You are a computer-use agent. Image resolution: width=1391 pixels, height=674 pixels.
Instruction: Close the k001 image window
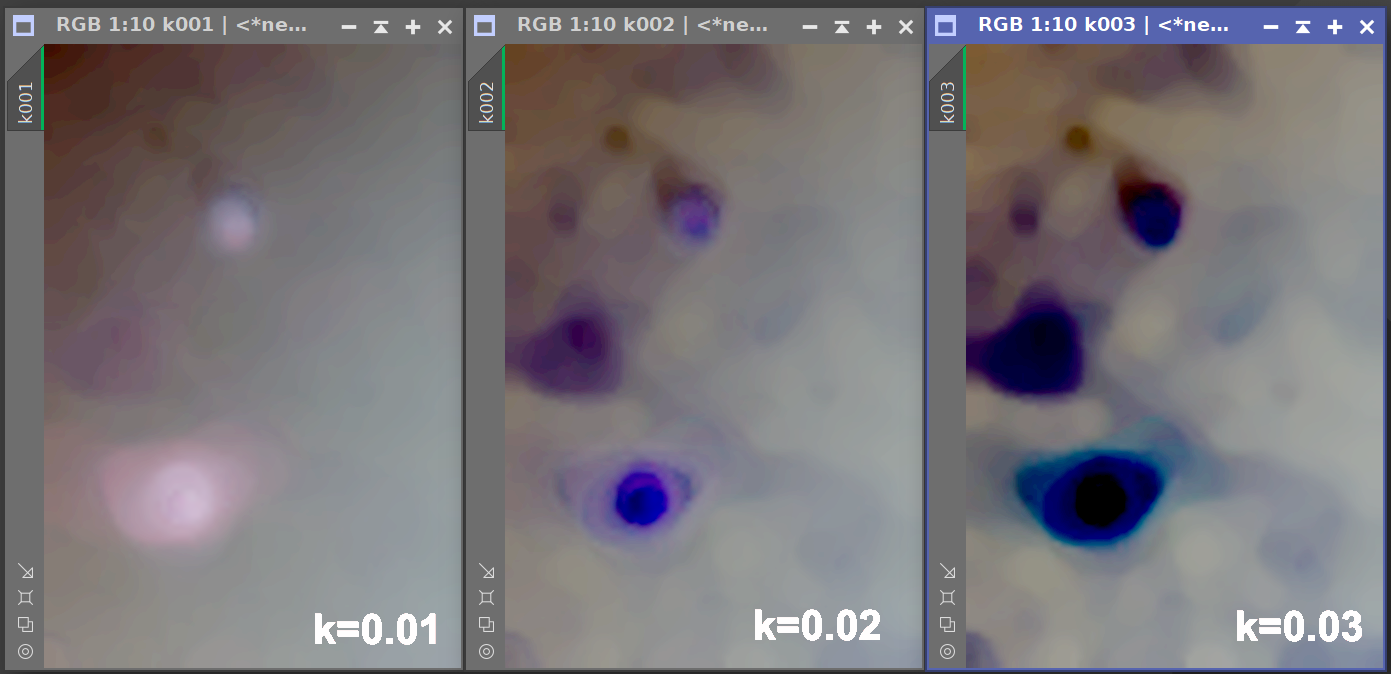point(445,27)
